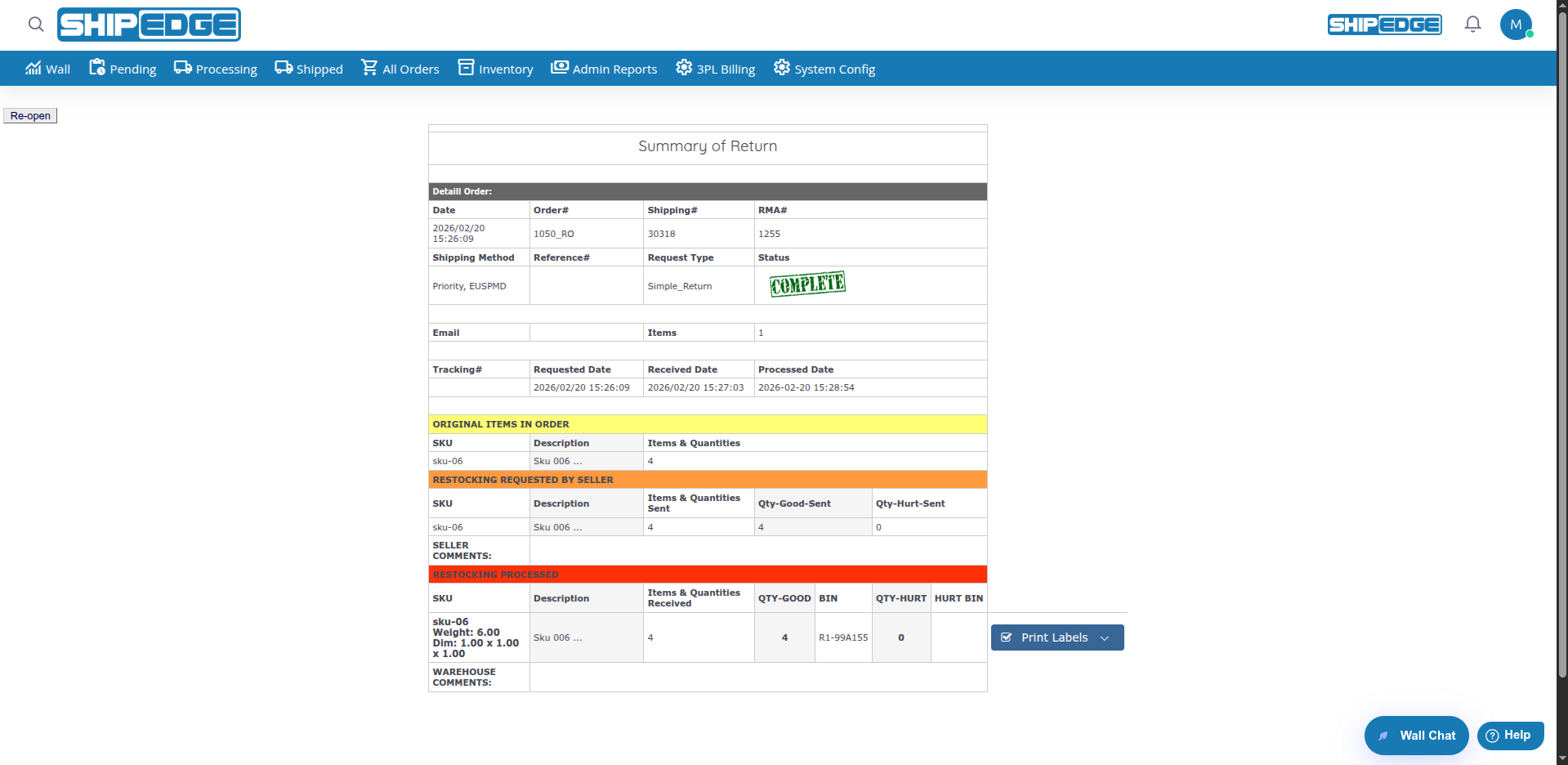1568x765 pixels.
Task: Select the Wall chart icon in the navbar
Action: pyautogui.click(x=33, y=67)
